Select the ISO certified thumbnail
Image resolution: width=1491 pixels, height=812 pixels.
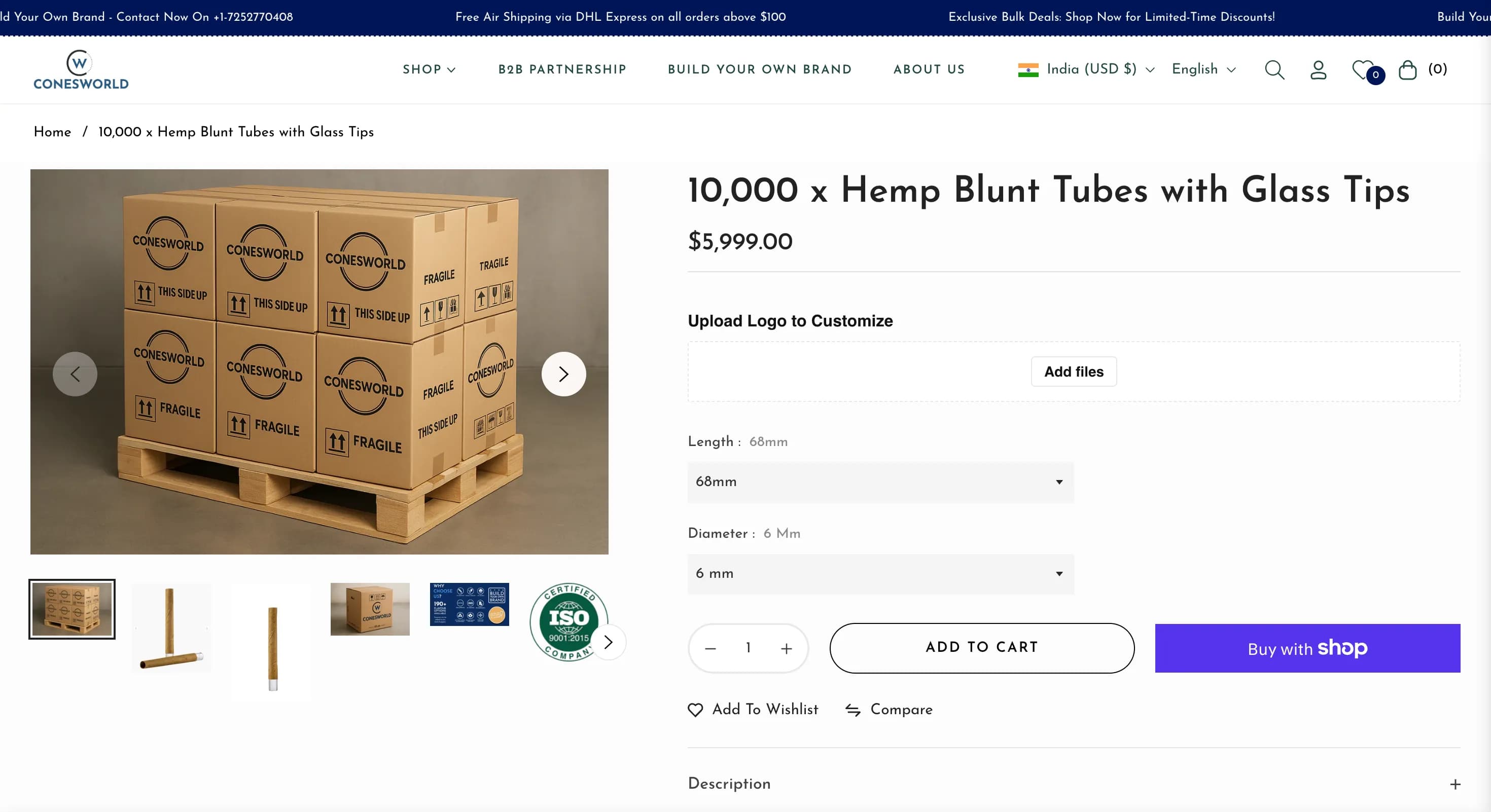click(x=567, y=620)
